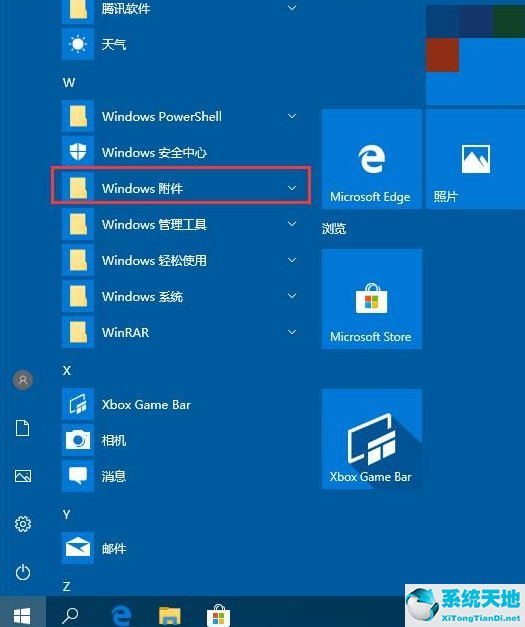Open the Microsoft Store tile
Screen dimensions: 525x627
pyautogui.click(x=372, y=299)
